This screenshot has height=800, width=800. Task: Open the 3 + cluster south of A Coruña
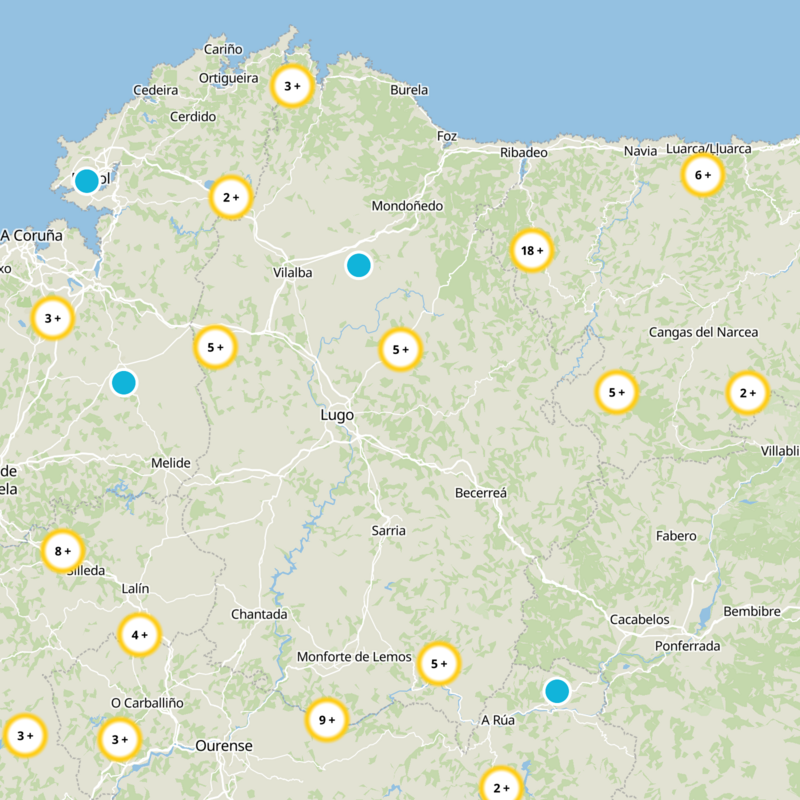pos(53,318)
